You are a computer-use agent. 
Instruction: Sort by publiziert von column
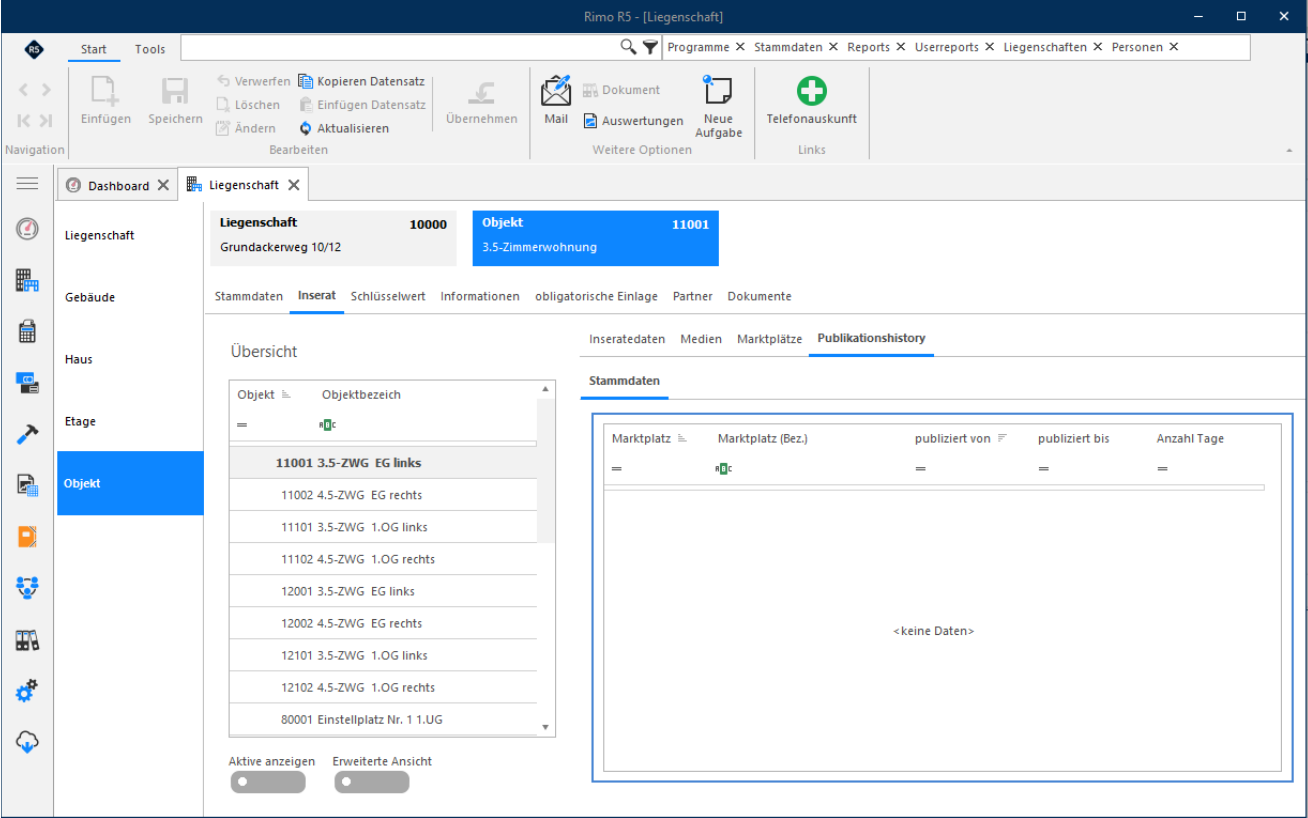click(x=953, y=438)
